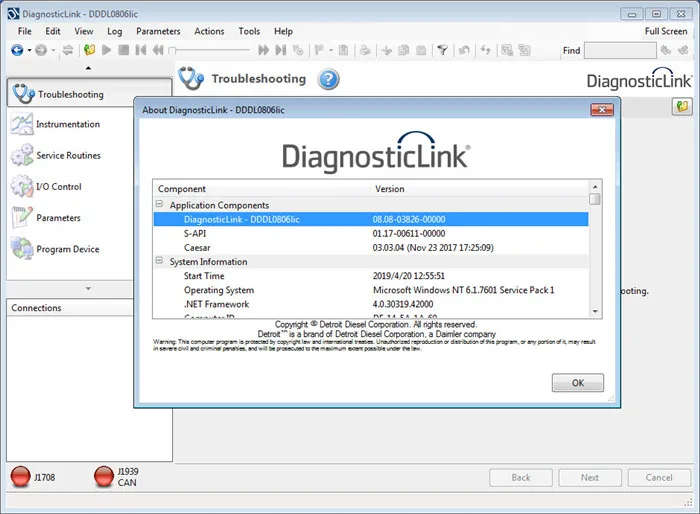
Task: Open the flag marker dropdown arrow
Action: point(331,50)
